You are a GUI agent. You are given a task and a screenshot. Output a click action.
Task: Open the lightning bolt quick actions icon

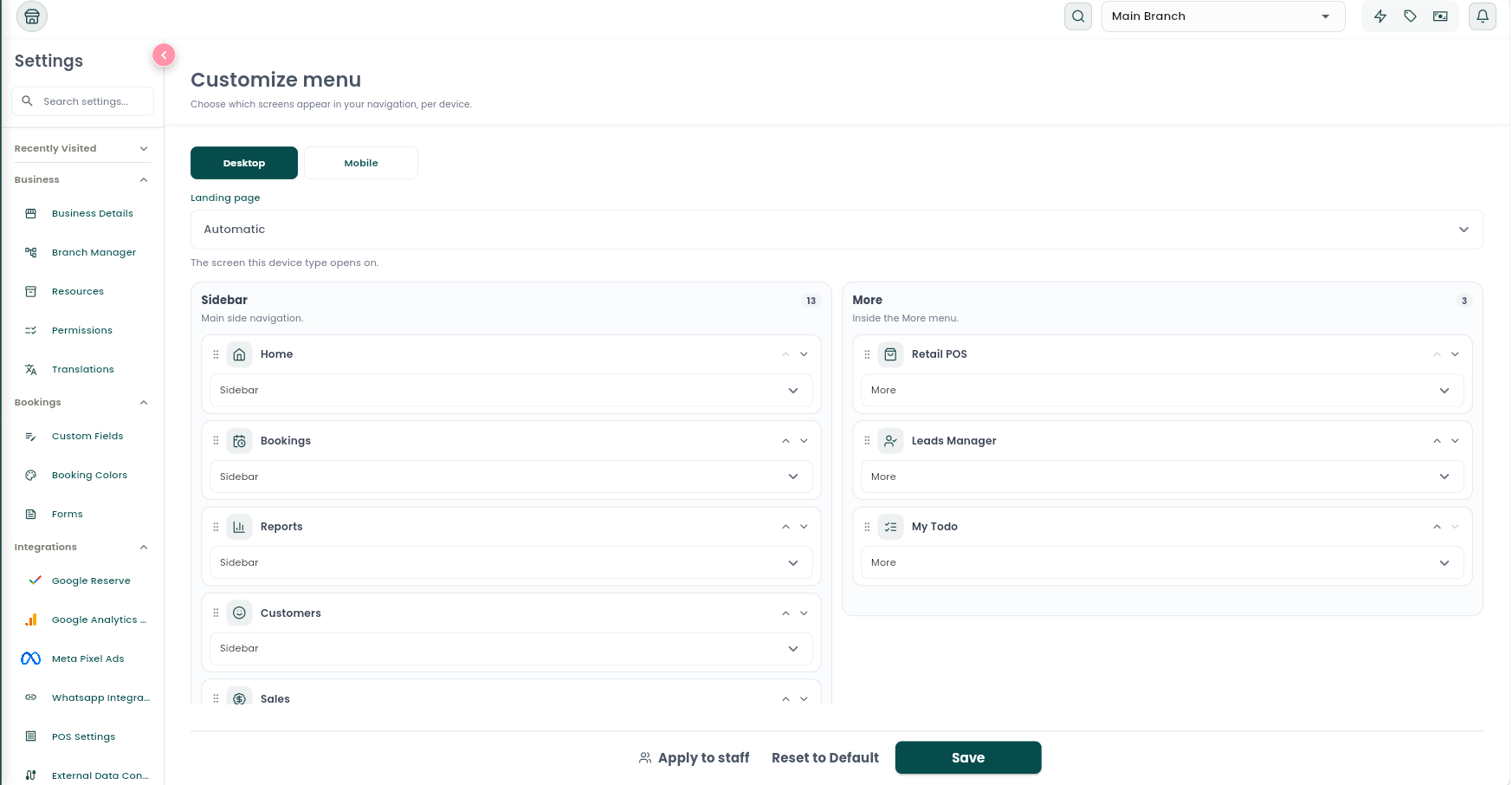click(x=1380, y=16)
